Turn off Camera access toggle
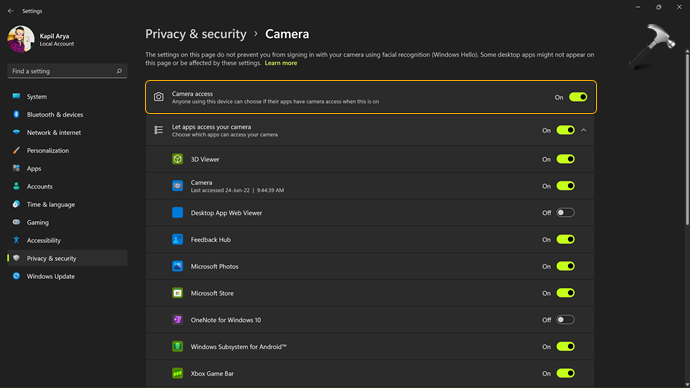Image resolution: width=690 pixels, height=388 pixels. click(x=578, y=97)
